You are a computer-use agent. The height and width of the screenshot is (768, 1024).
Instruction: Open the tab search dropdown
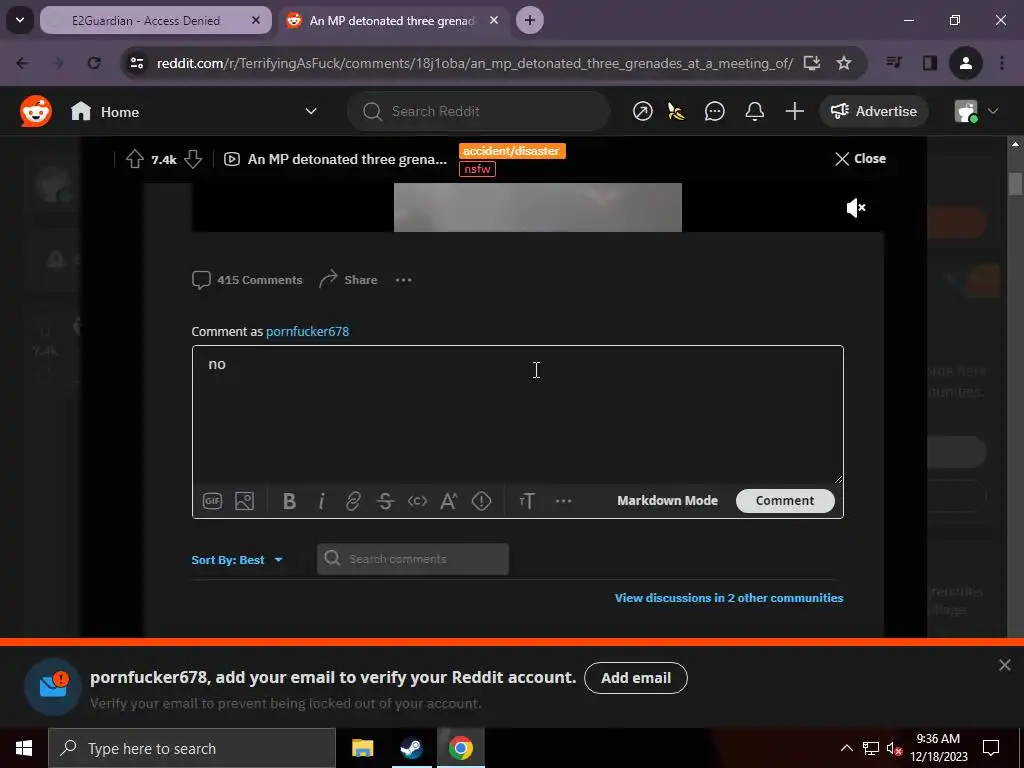click(20, 20)
